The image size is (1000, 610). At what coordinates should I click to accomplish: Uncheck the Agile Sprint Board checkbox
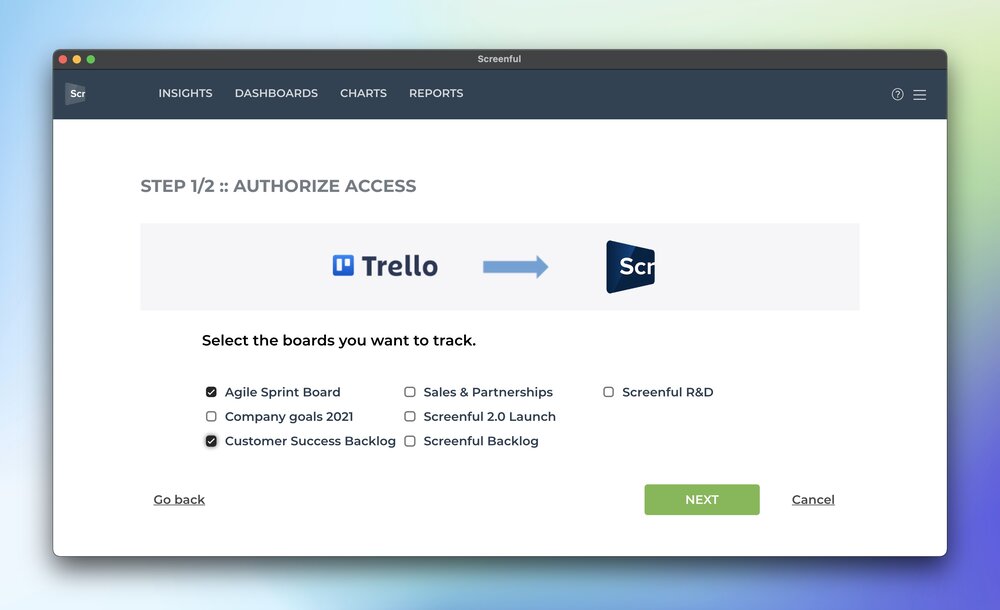click(211, 392)
